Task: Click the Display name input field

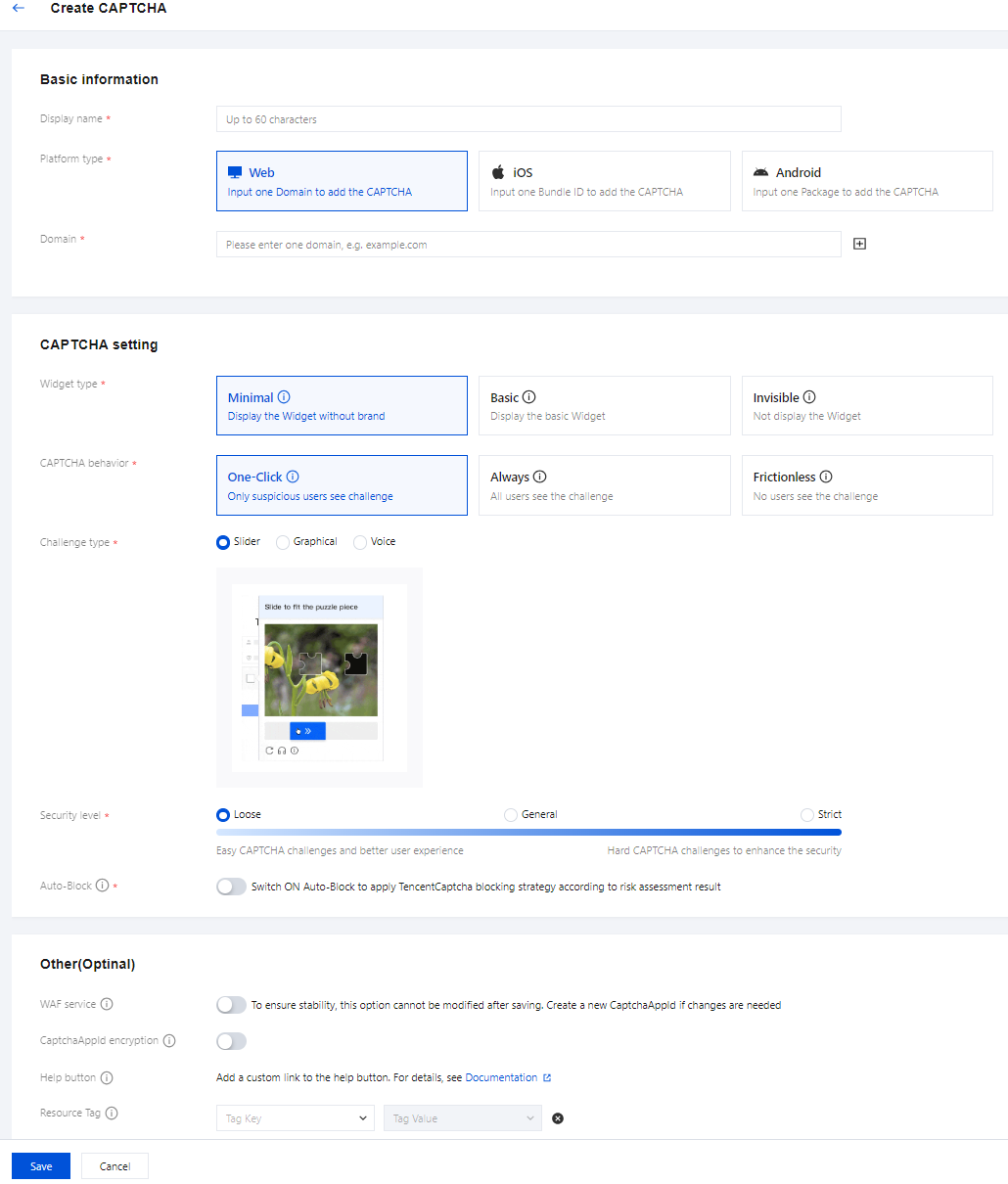Action: [x=528, y=119]
